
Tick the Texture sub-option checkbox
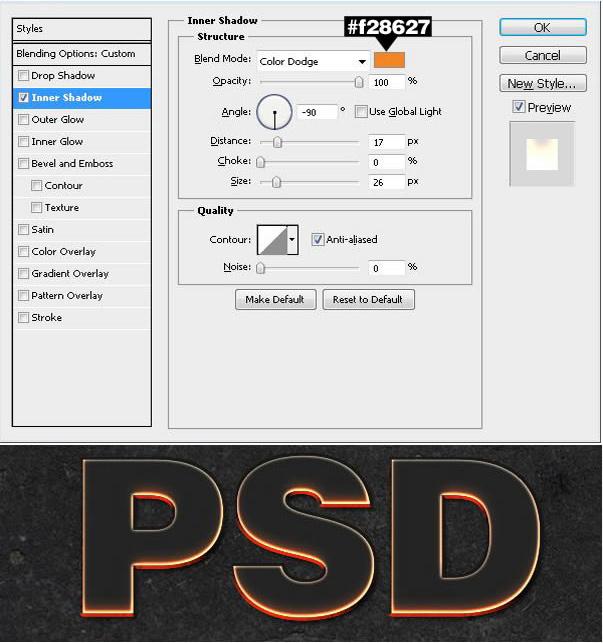click(x=37, y=207)
